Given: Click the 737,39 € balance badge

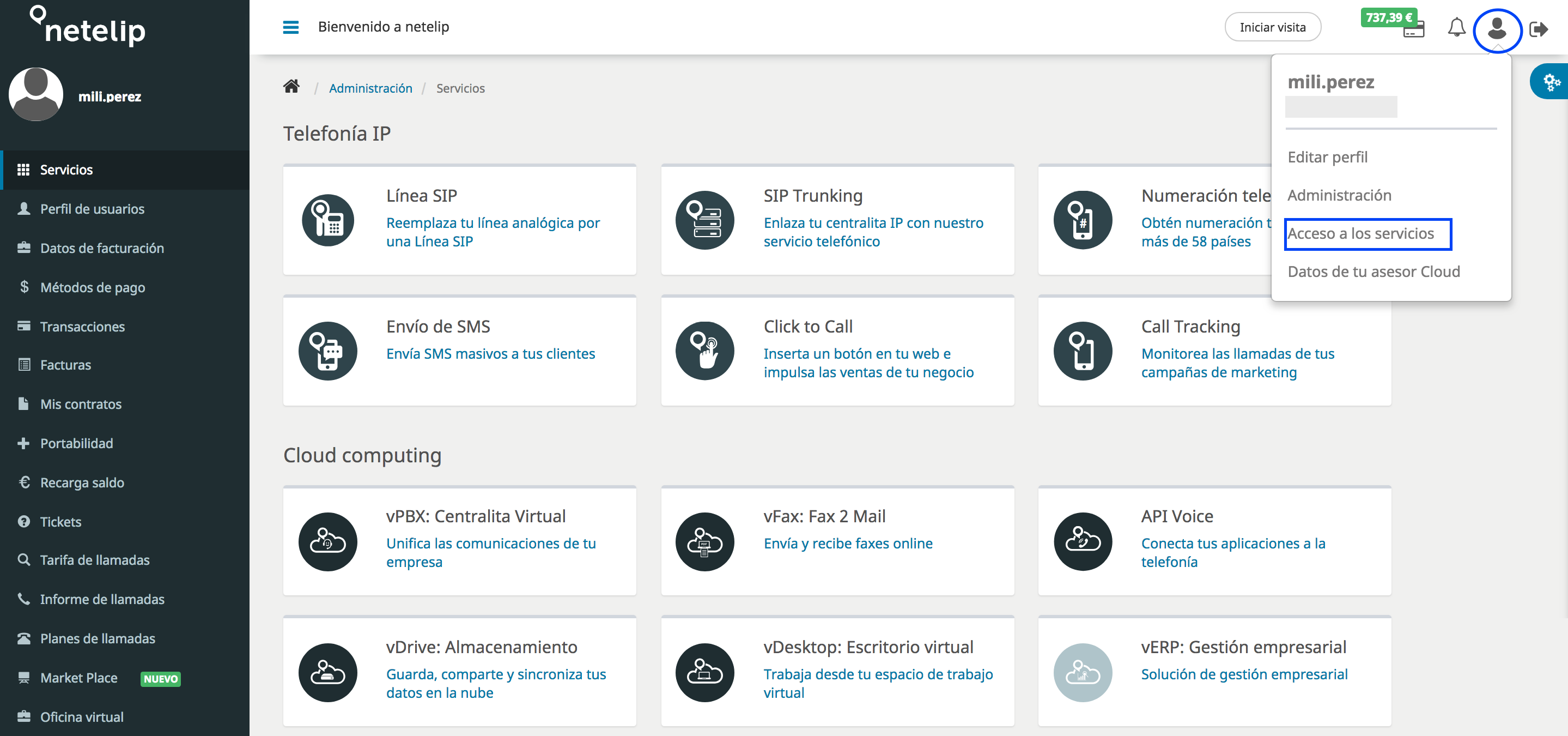Looking at the screenshot, I should point(1388,17).
